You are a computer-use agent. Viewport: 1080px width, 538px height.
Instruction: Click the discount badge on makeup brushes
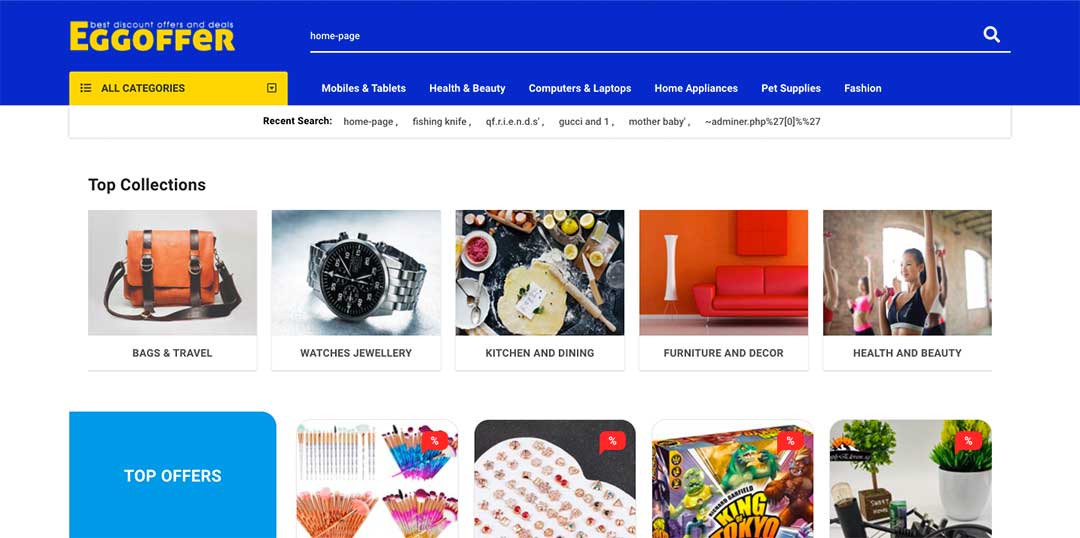tap(435, 442)
